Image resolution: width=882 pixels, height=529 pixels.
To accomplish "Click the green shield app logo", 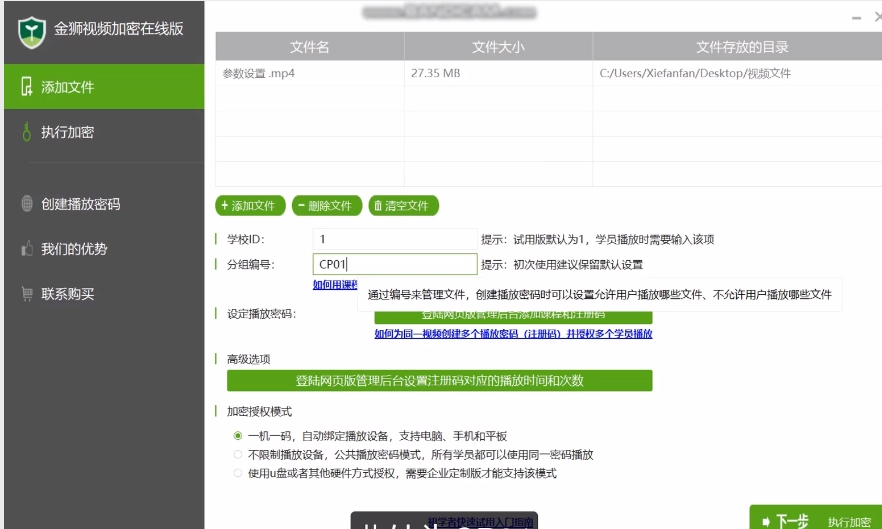I will click(x=32, y=32).
